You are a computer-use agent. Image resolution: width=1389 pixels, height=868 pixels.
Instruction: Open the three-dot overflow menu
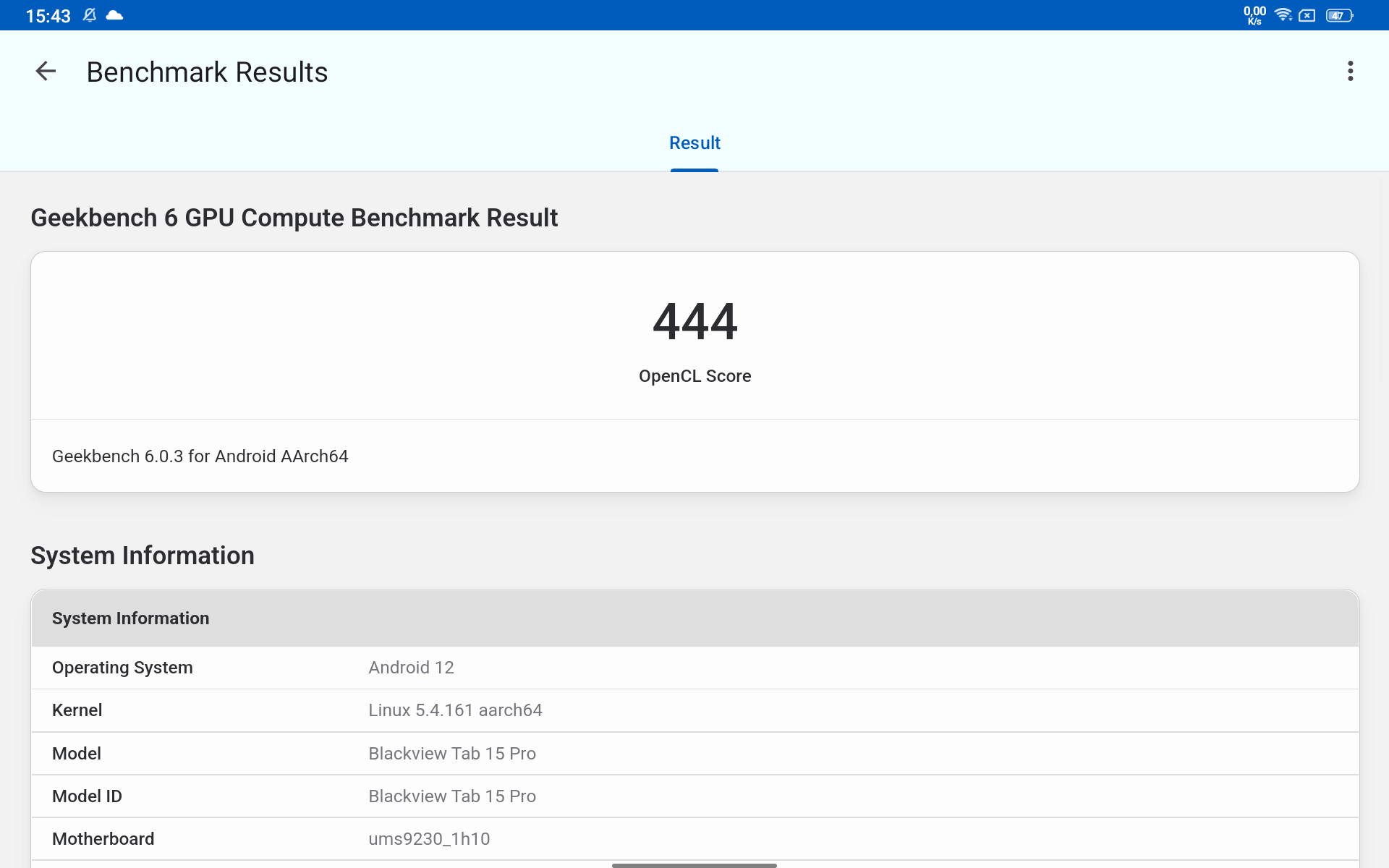click(x=1350, y=71)
